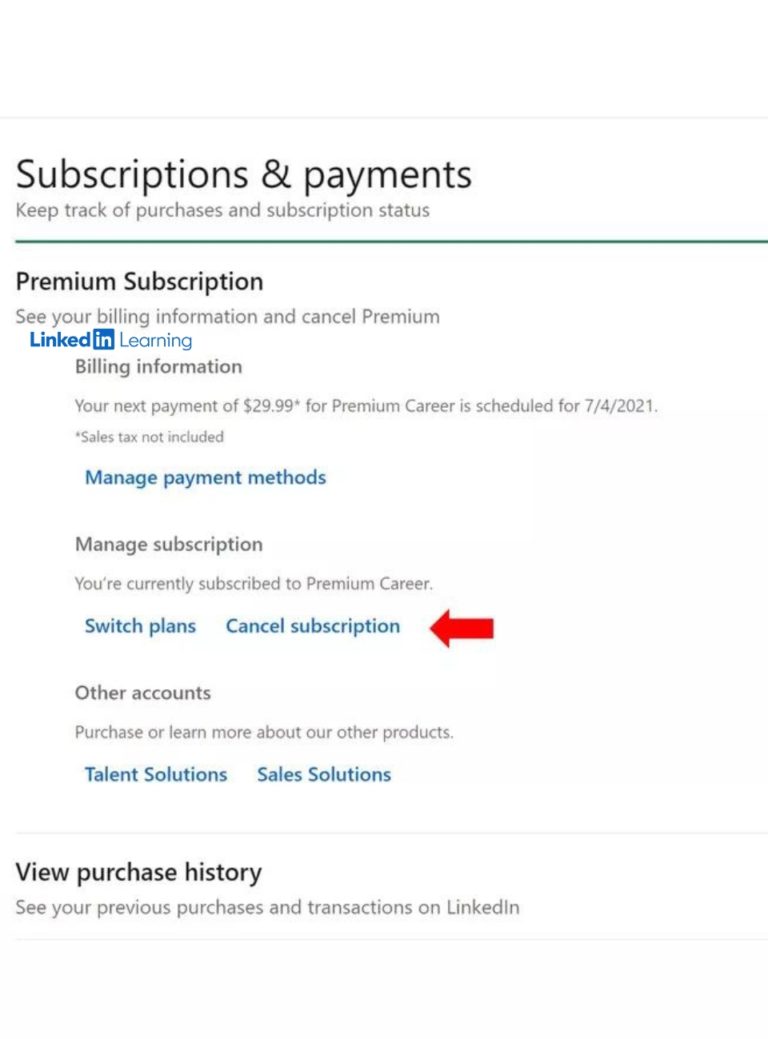Collapse the Premium Subscription section
The width and height of the screenshot is (768, 1039).
click(139, 282)
